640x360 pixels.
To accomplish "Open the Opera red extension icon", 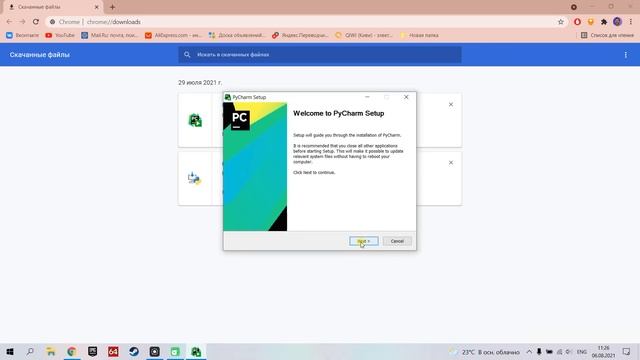I will 577,22.
